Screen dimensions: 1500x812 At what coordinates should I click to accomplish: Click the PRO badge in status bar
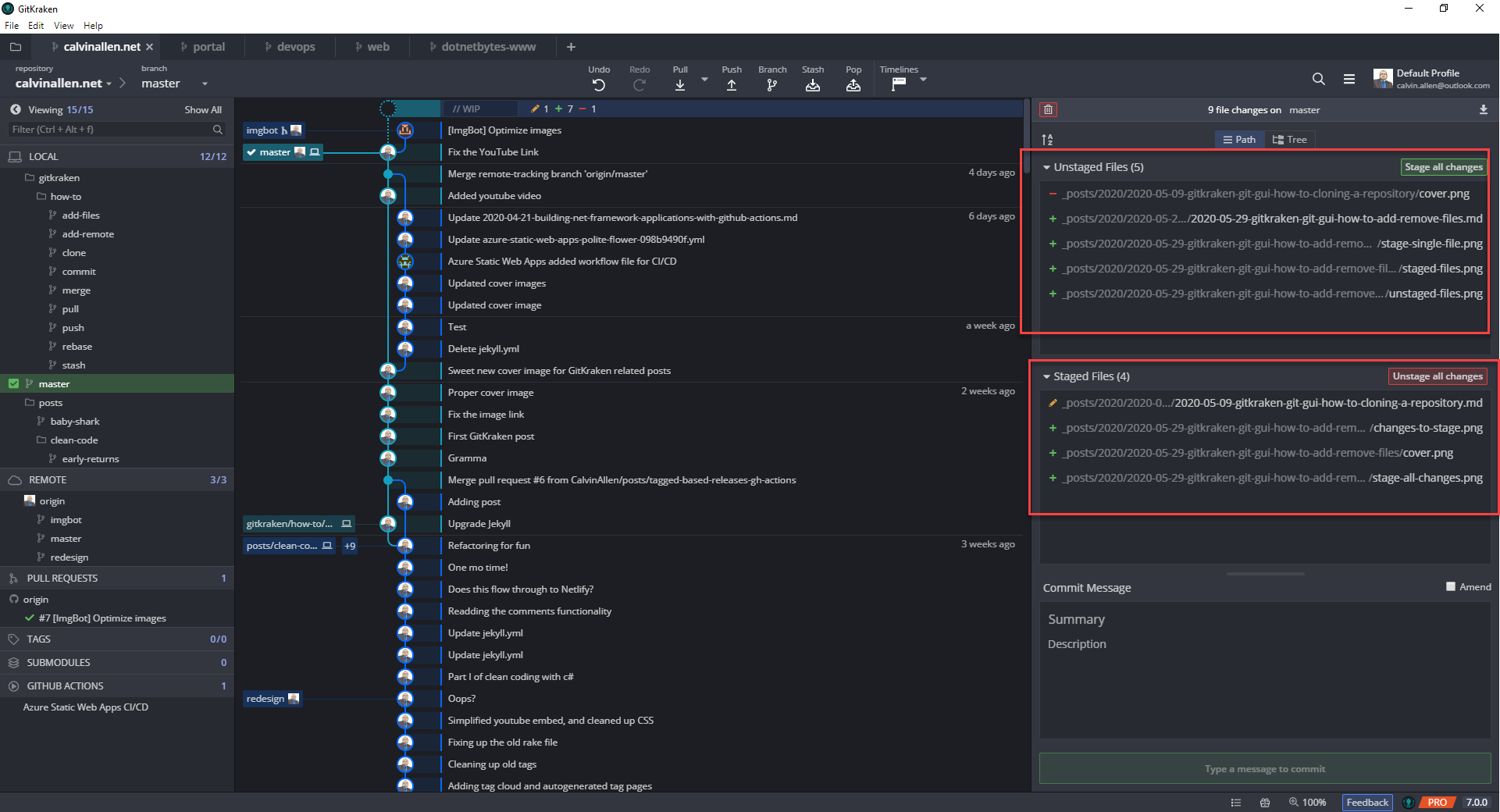(1438, 802)
